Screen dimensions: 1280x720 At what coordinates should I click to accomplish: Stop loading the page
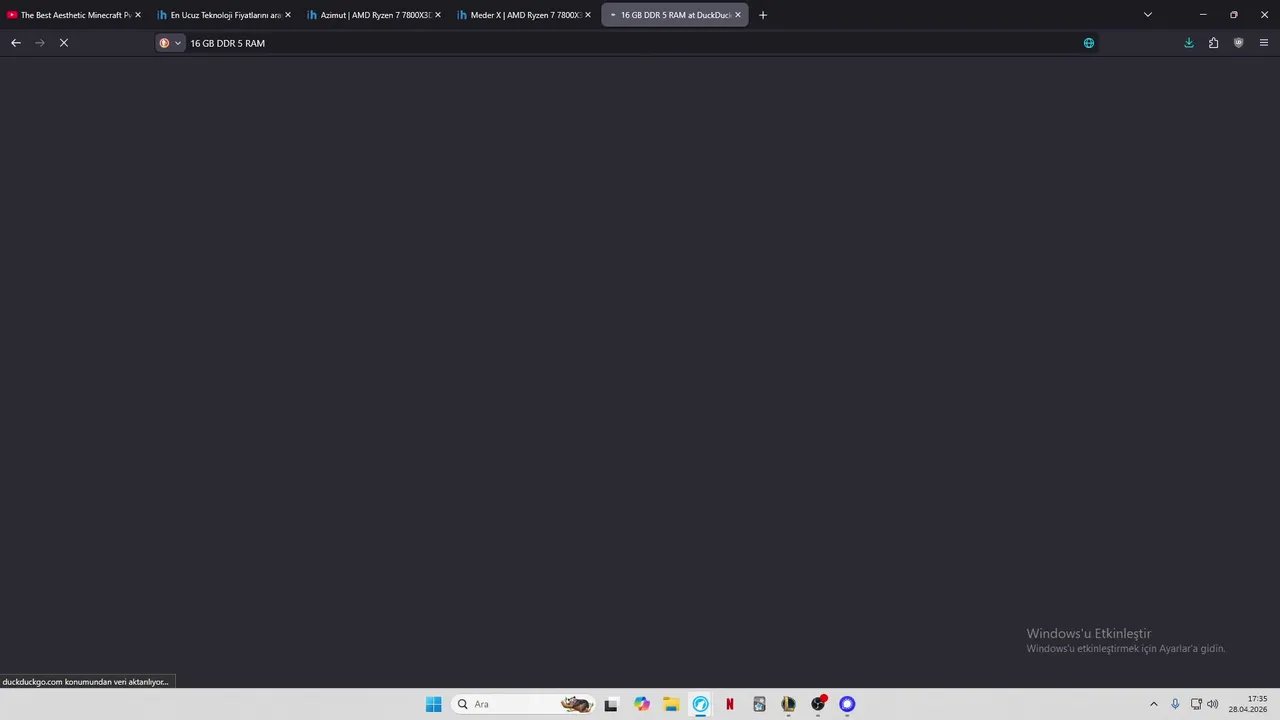click(x=63, y=43)
